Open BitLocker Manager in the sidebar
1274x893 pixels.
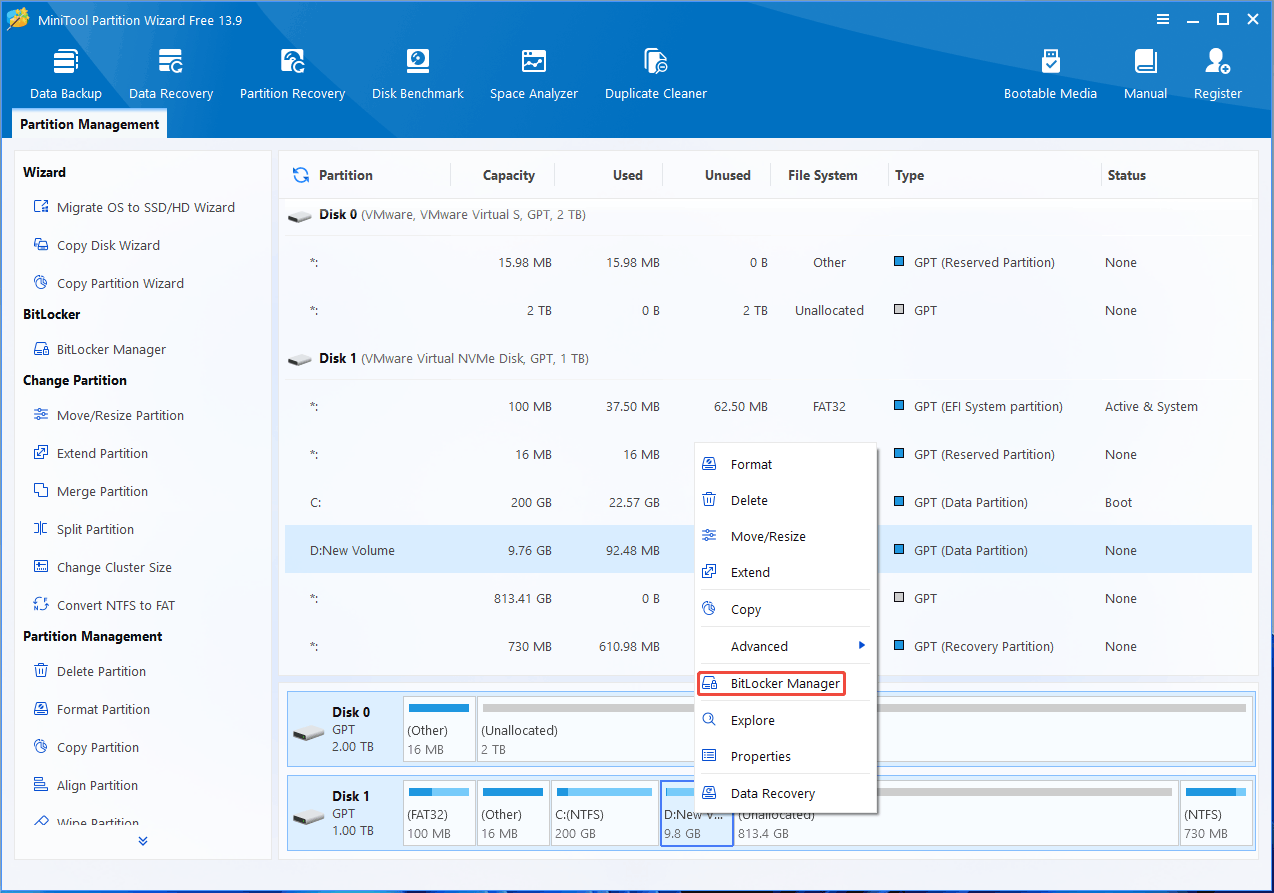click(99, 349)
